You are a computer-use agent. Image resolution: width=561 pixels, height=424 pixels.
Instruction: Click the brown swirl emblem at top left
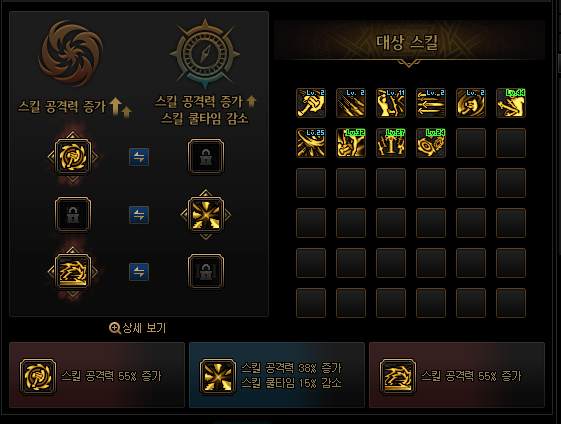71,53
